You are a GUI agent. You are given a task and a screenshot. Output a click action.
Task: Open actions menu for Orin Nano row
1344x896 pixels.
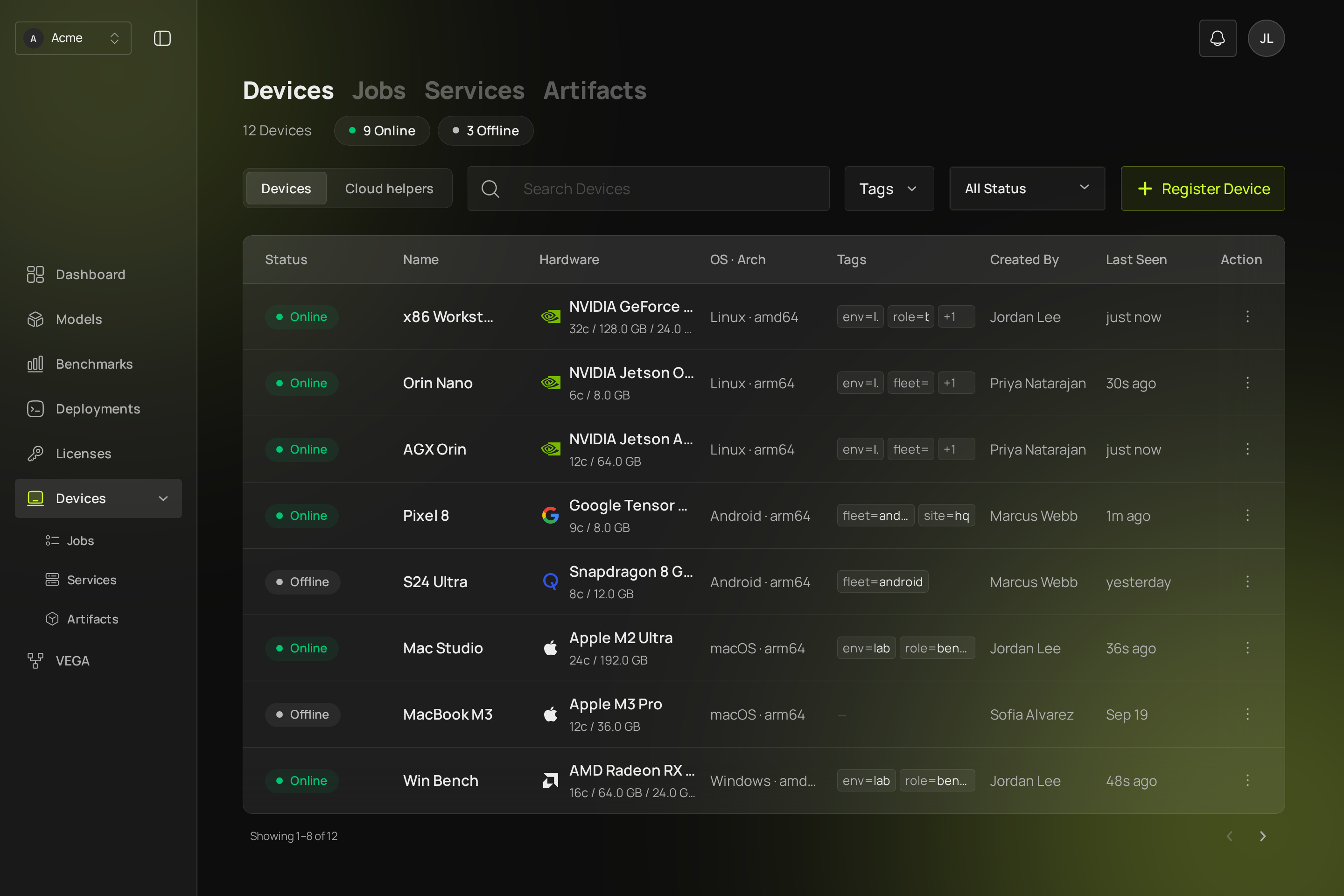point(1247,383)
